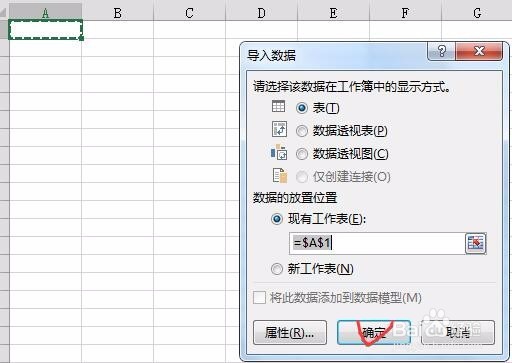Screen dimensions: 512x363
Task: Select column E header
Action: (333, 13)
